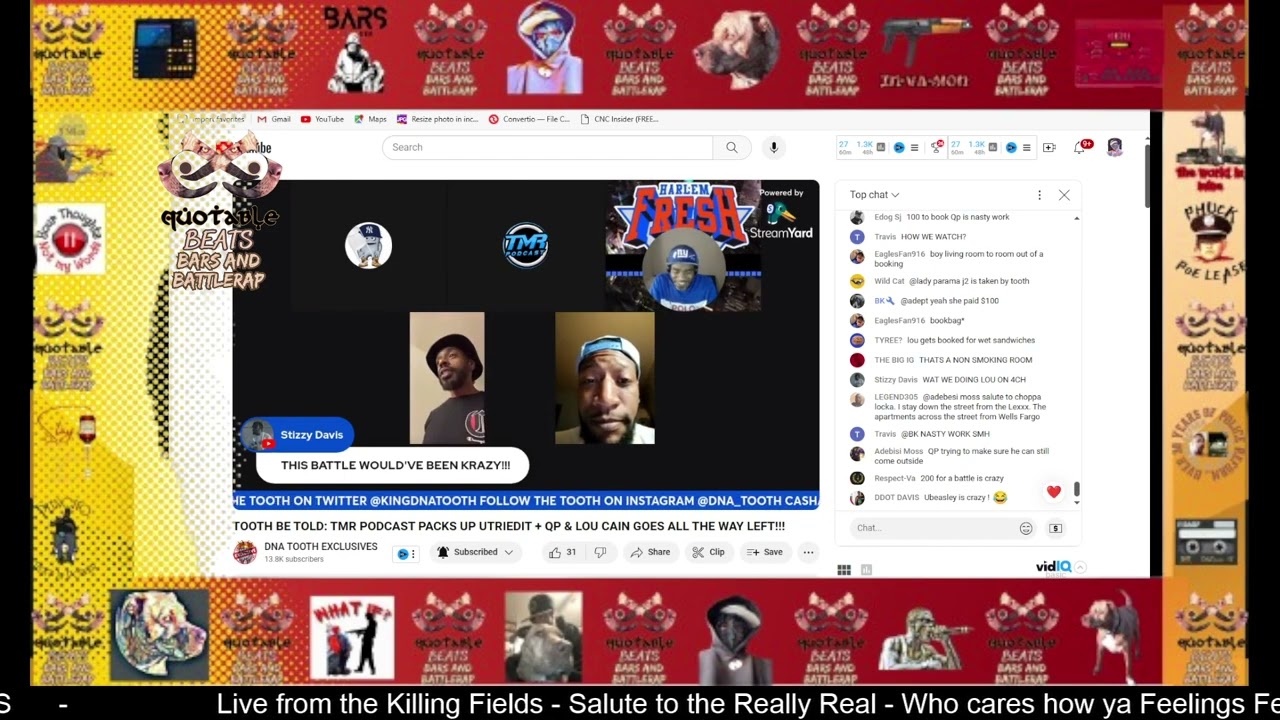
Task: Dislike the video with thumbs down
Action: click(600, 552)
